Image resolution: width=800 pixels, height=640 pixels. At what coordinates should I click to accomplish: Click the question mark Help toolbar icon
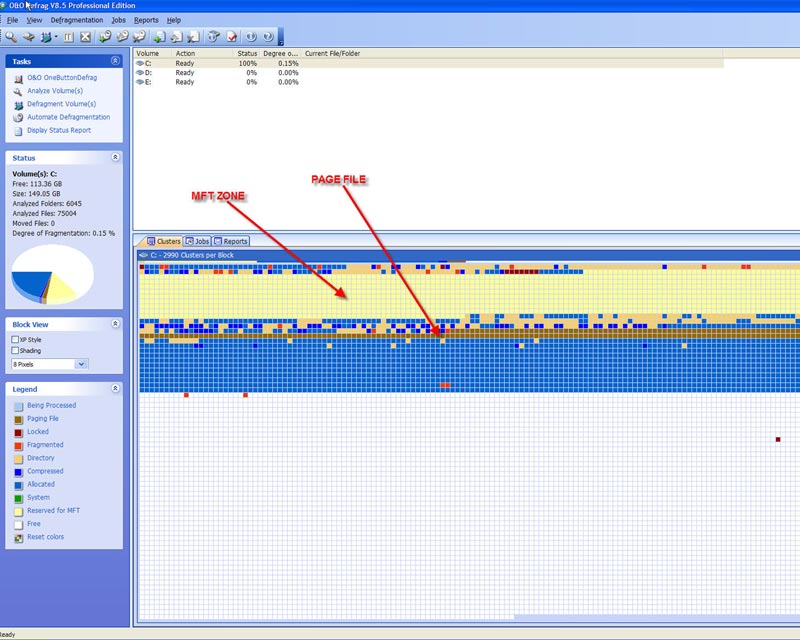tap(267, 37)
